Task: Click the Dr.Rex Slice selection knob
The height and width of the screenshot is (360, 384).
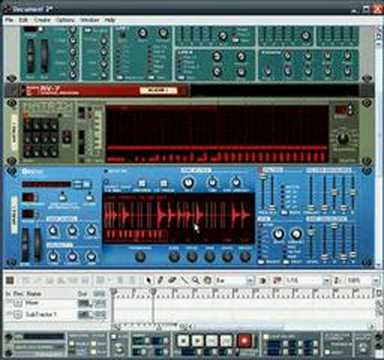Action: [174, 256]
